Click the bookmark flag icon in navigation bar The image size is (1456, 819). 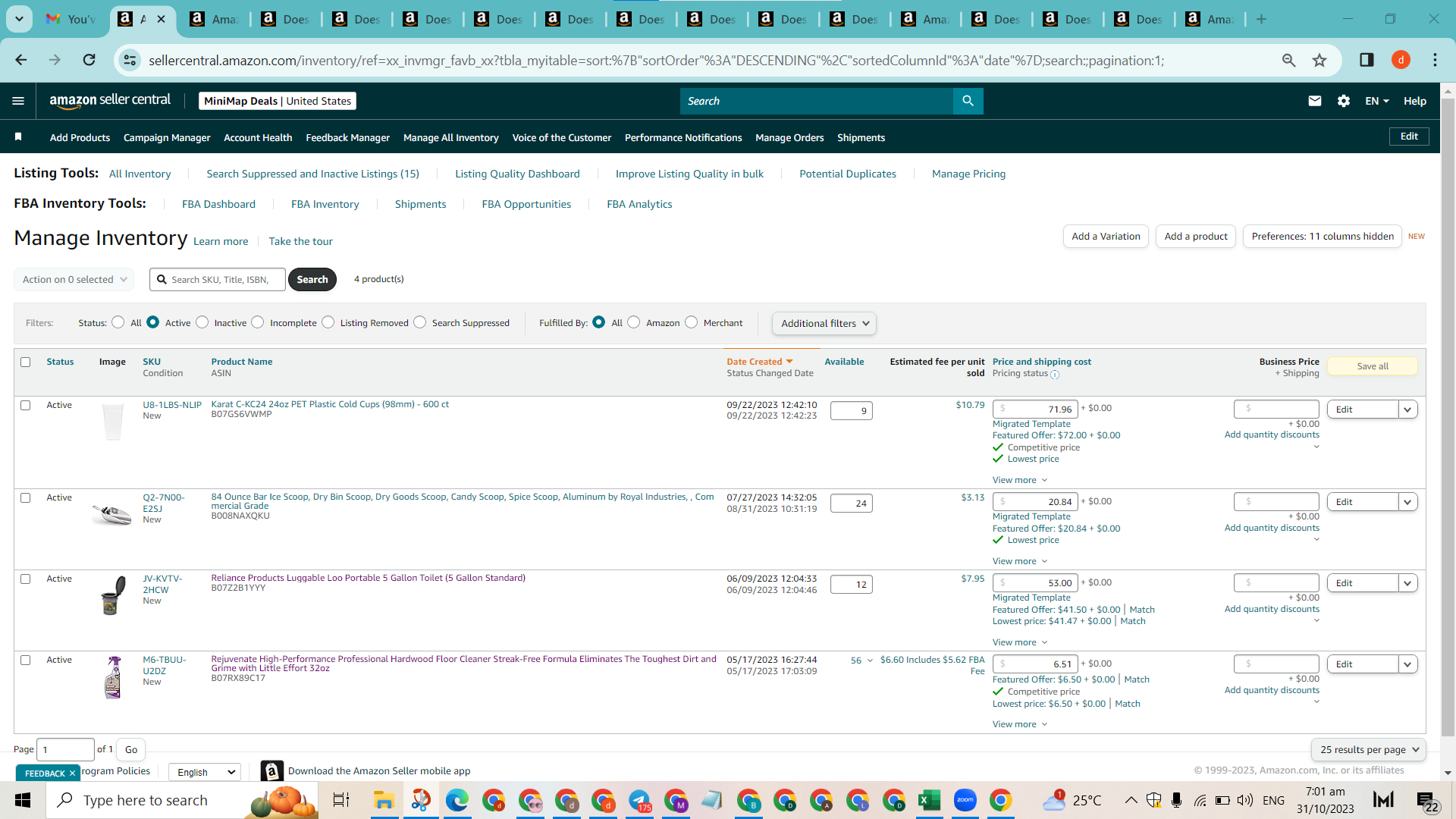click(18, 136)
